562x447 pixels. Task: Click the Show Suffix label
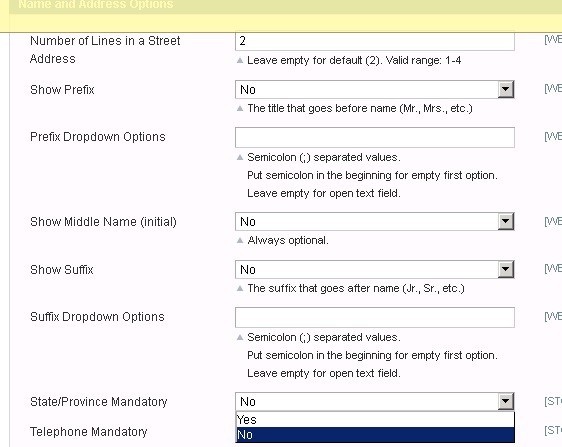(x=62, y=270)
